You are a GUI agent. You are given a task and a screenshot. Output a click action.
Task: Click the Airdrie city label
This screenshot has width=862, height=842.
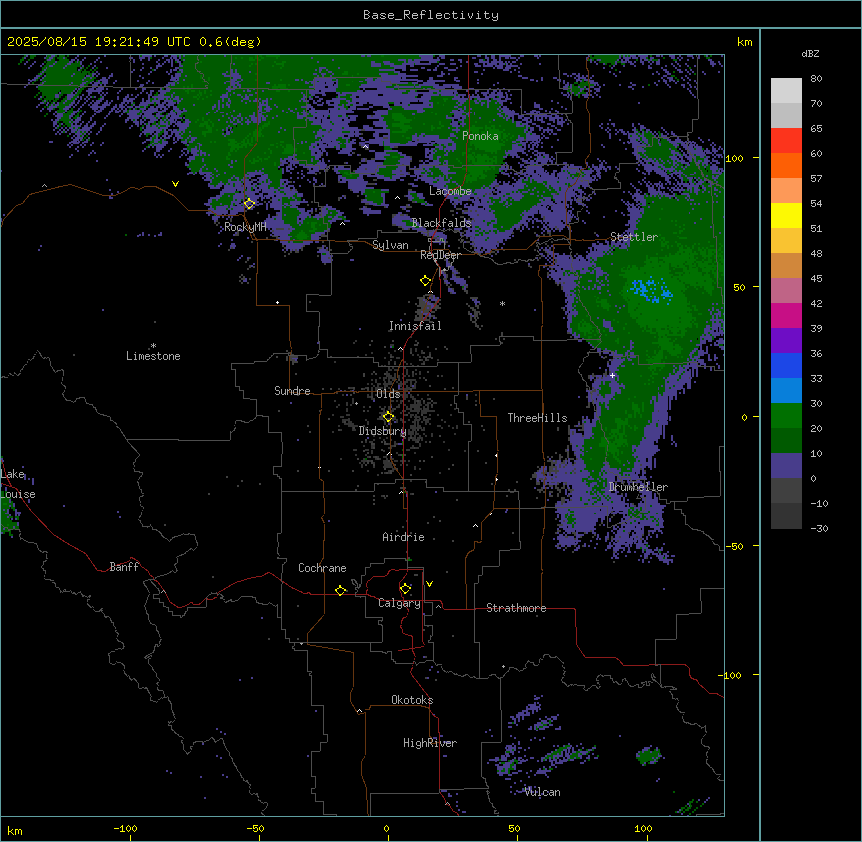tap(403, 537)
